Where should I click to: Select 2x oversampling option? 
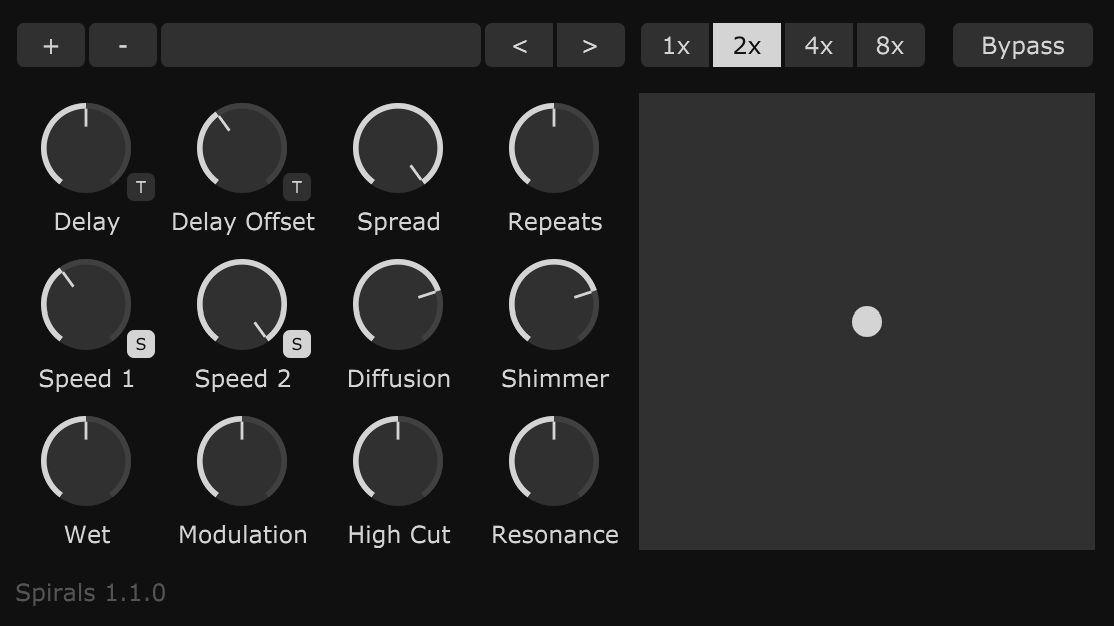point(747,46)
